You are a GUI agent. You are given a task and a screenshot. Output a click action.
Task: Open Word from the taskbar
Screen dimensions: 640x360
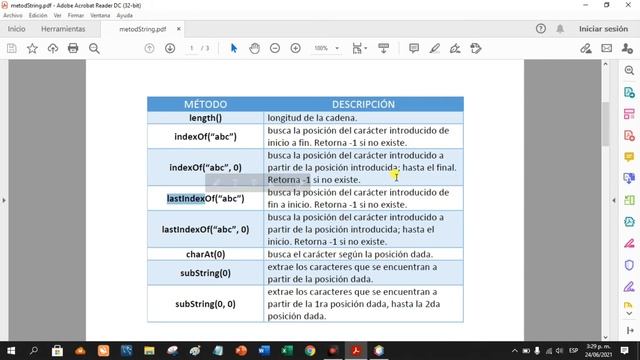(x=264, y=351)
